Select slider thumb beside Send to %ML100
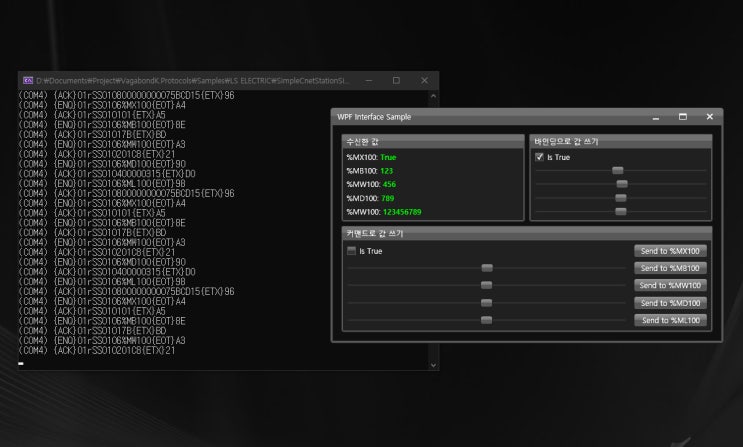Image resolution: width=743 pixels, height=447 pixels. click(487, 320)
